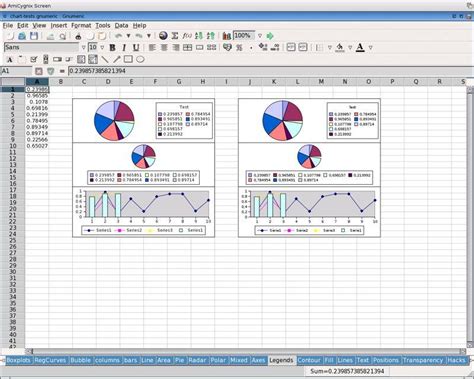This screenshot has height=379, width=474.
Task: Click the Cancel edit button in formula bar
Action: [39, 71]
